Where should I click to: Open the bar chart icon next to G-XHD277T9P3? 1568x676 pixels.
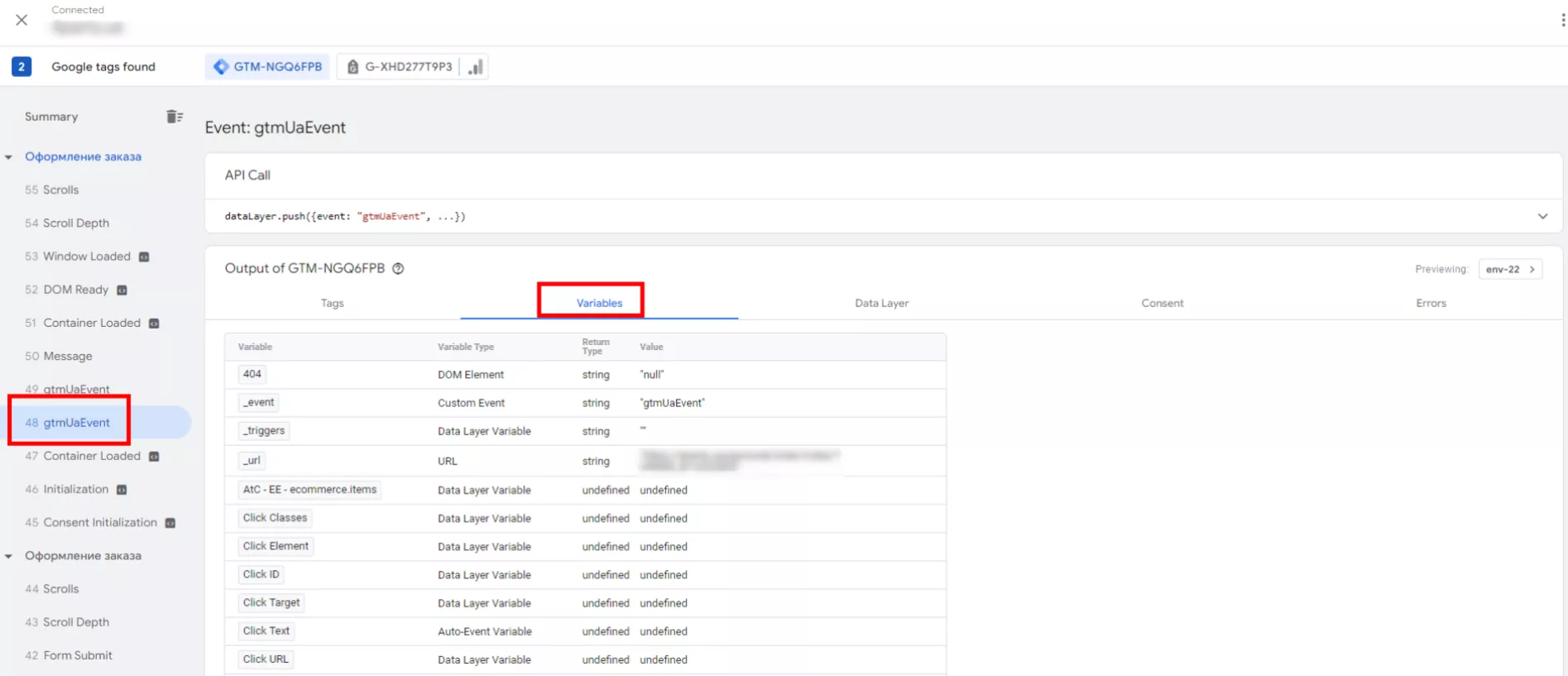[475, 67]
